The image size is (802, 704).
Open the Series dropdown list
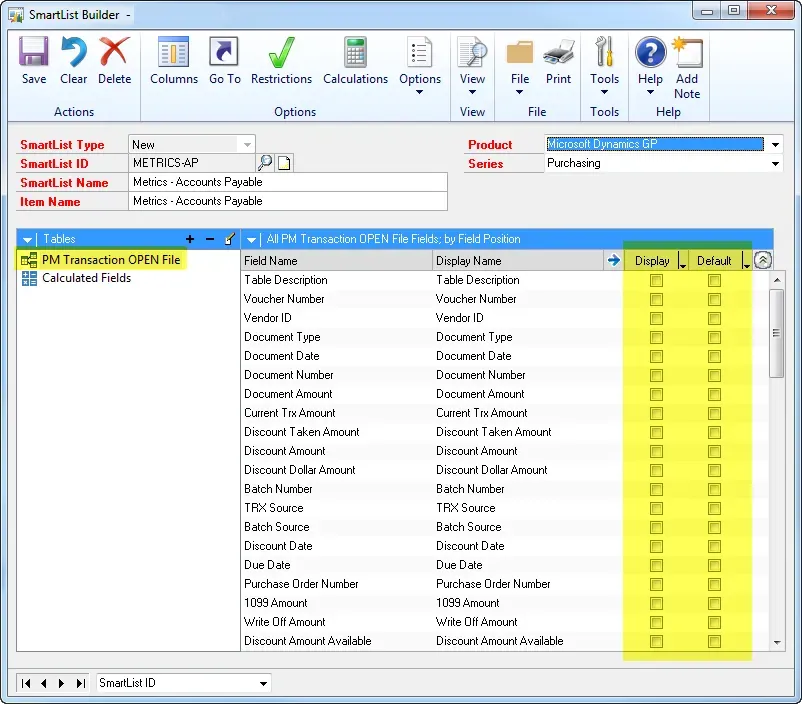[x=775, y=164]
